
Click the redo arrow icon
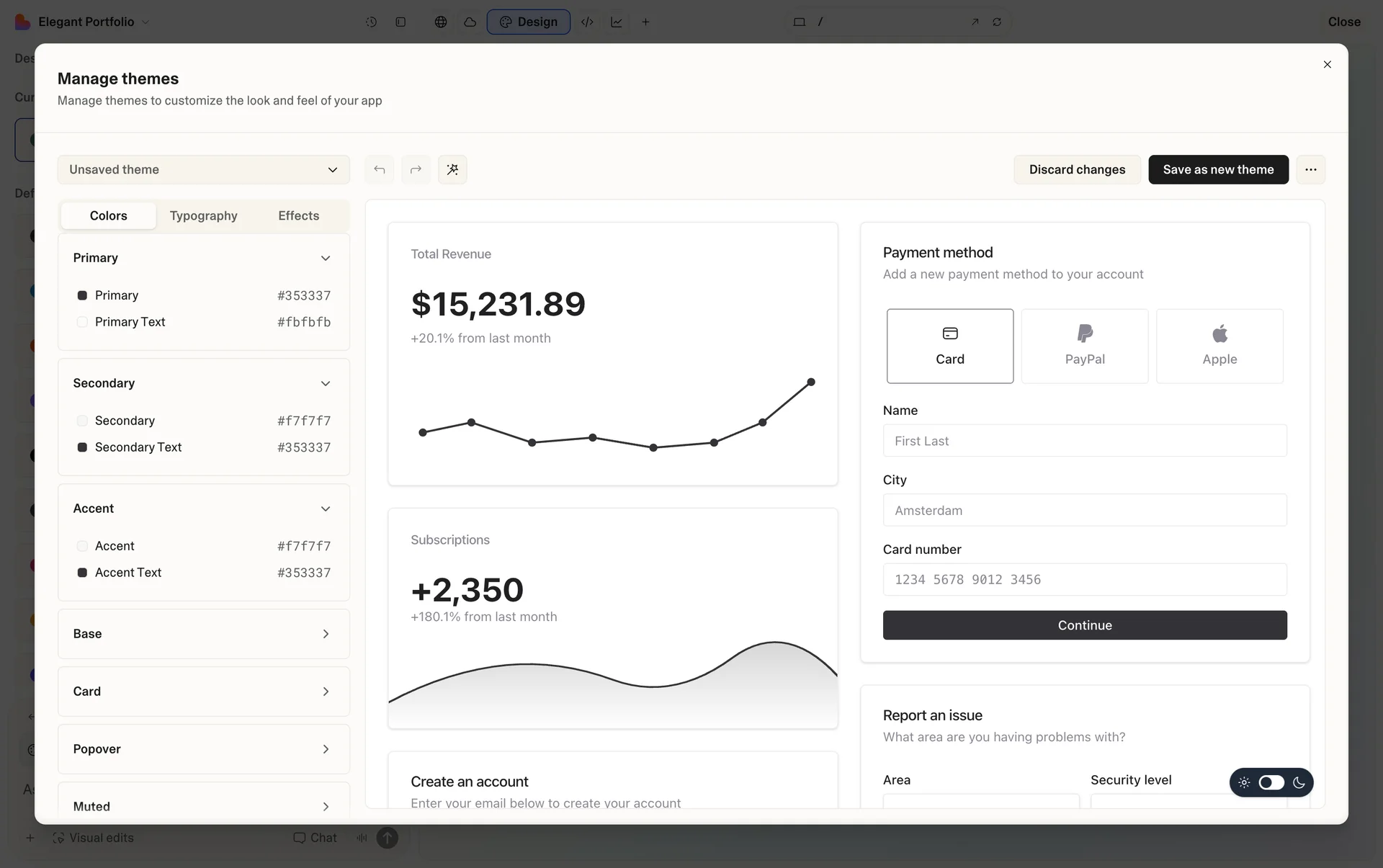pyautogui.click(x=416, y=169)
